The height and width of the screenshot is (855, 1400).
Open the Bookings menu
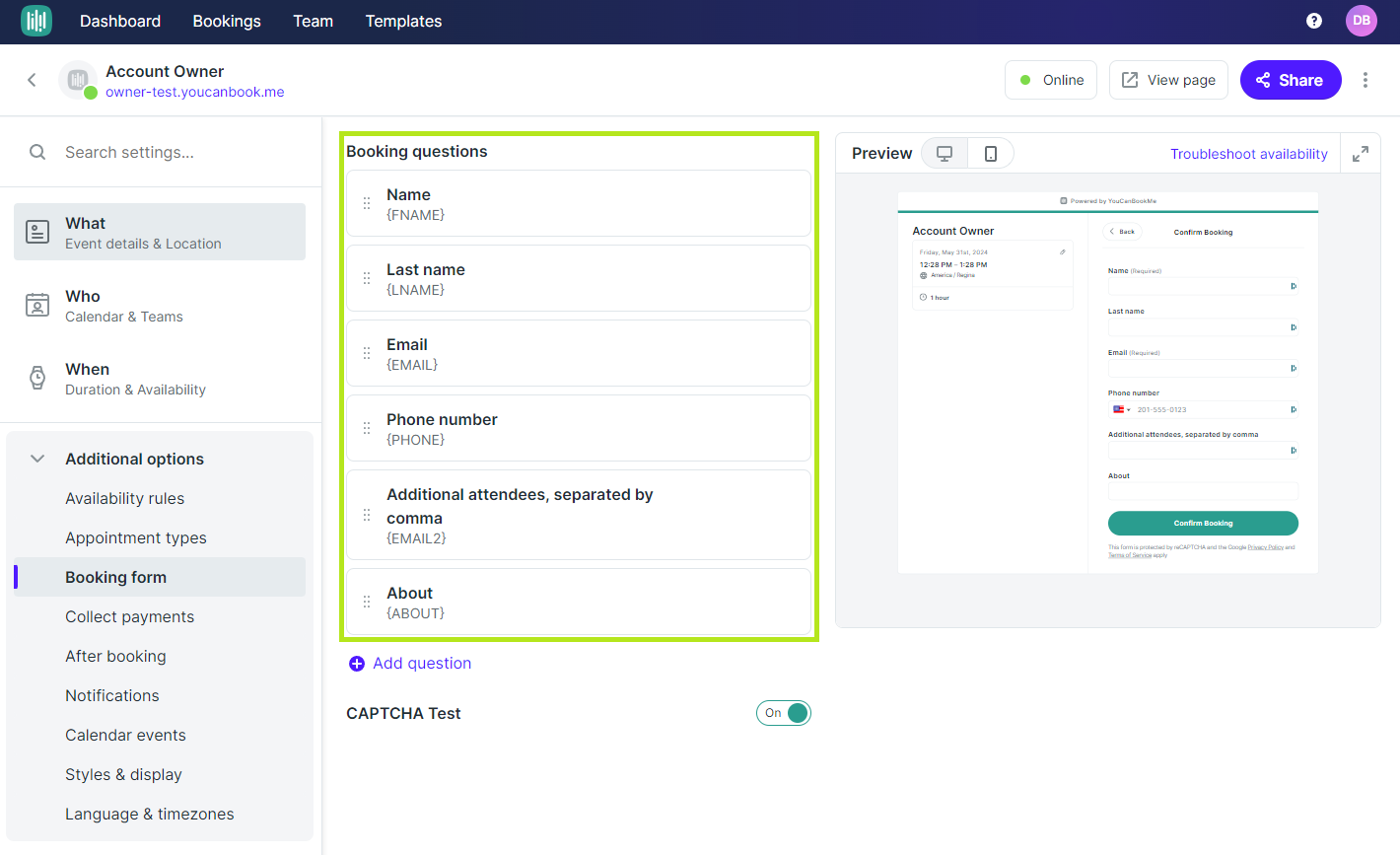point(227,21)
